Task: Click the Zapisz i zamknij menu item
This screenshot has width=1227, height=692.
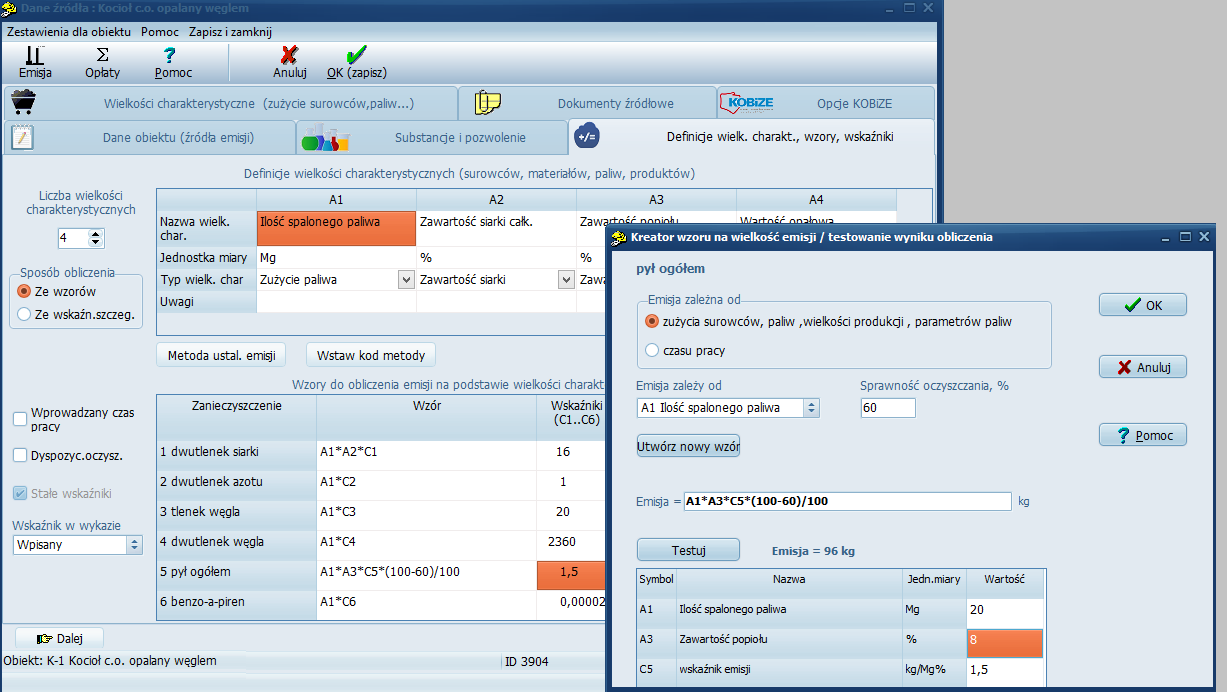Action: pyautogui.click(x=230, y=32)
